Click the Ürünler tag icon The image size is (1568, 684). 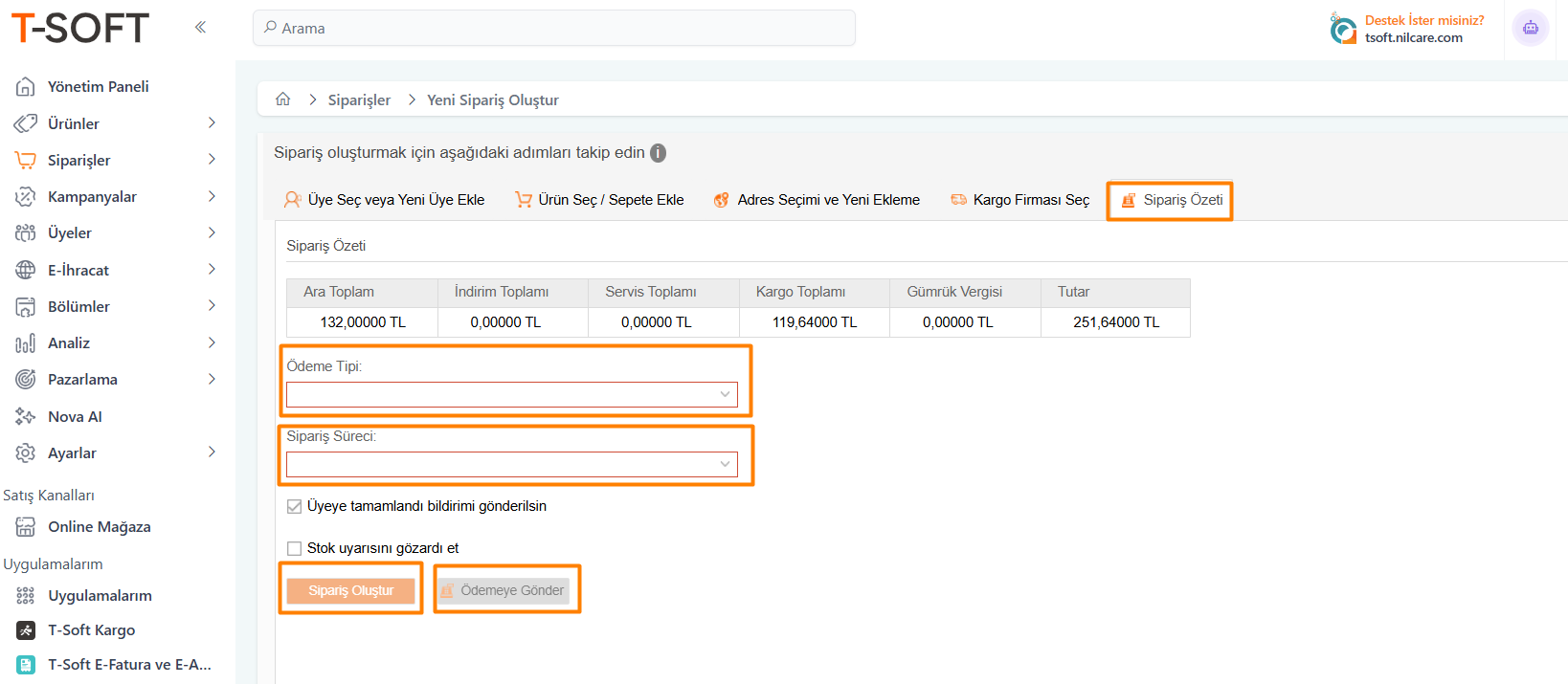(26, 123)
